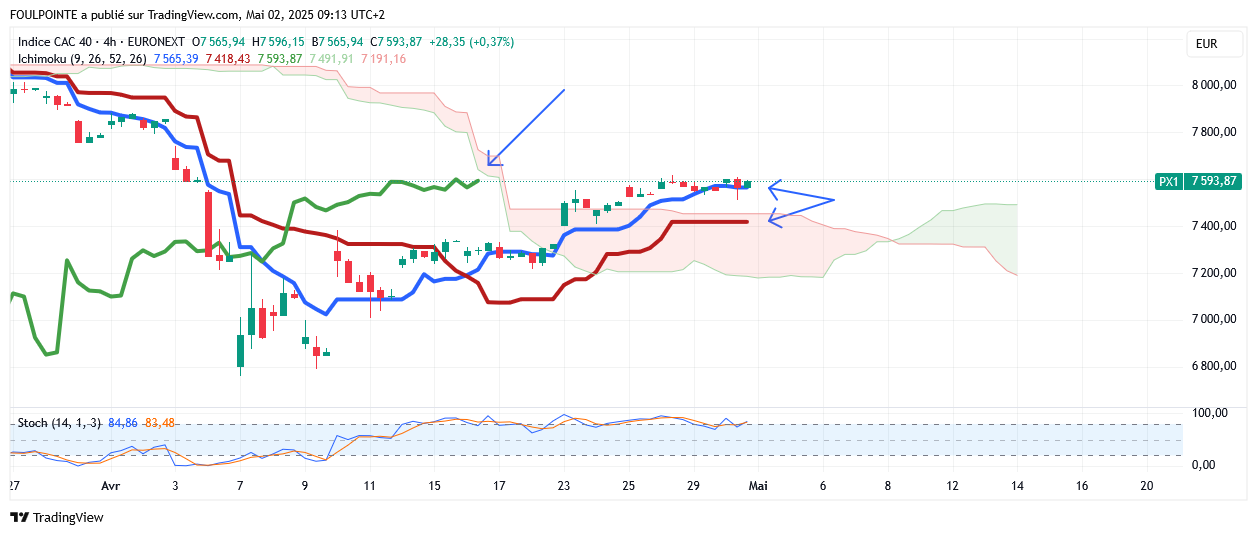Click the change value +28,35 (+0,37%)

pyautogui.click(x=472, y=42)
